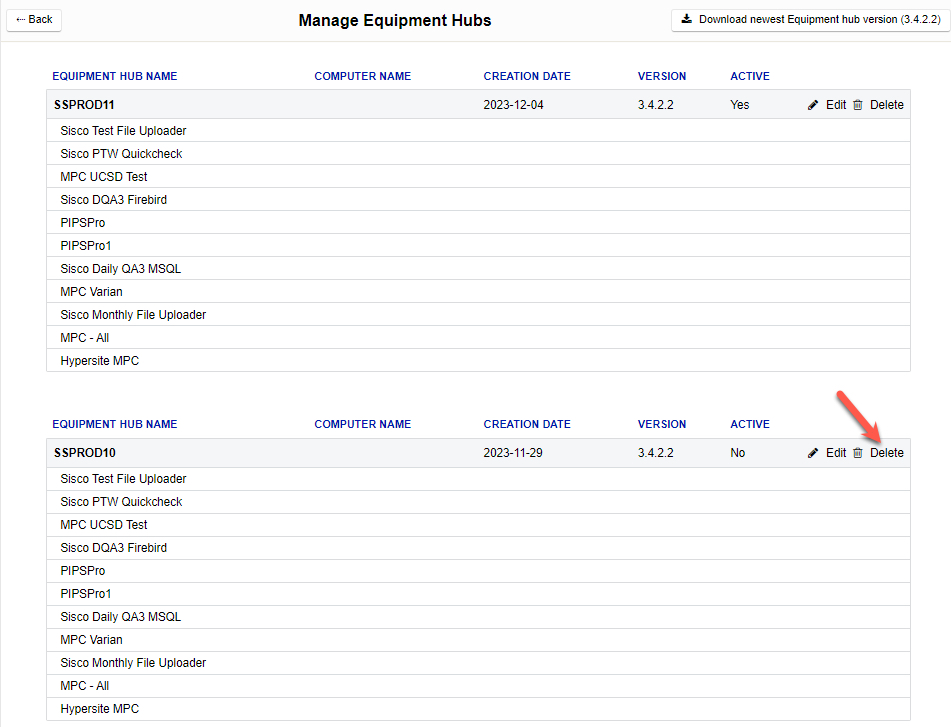This screenshot has height=727, width=951.
Task: Click the first Creation Date column header
Action: (527, 76)
